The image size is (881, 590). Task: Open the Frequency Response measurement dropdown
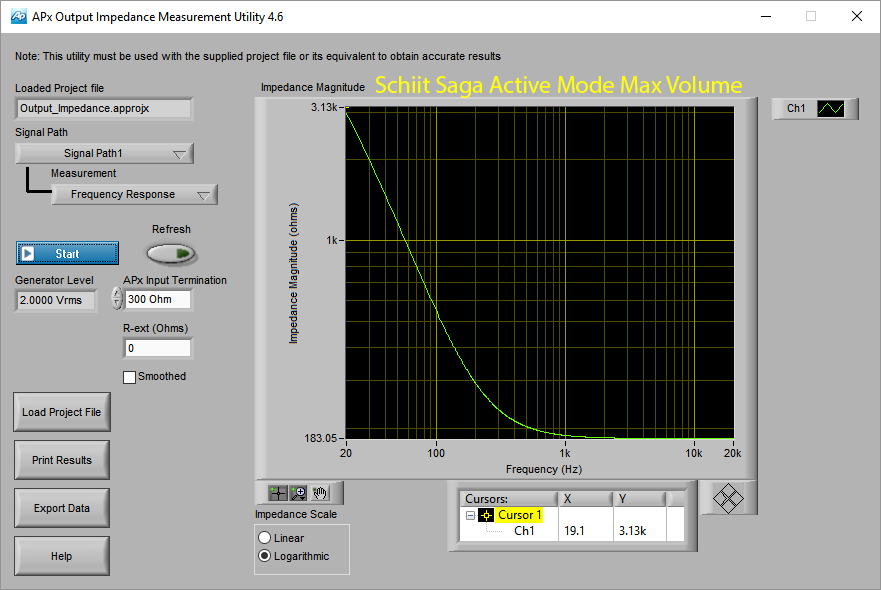coord(134,194)
